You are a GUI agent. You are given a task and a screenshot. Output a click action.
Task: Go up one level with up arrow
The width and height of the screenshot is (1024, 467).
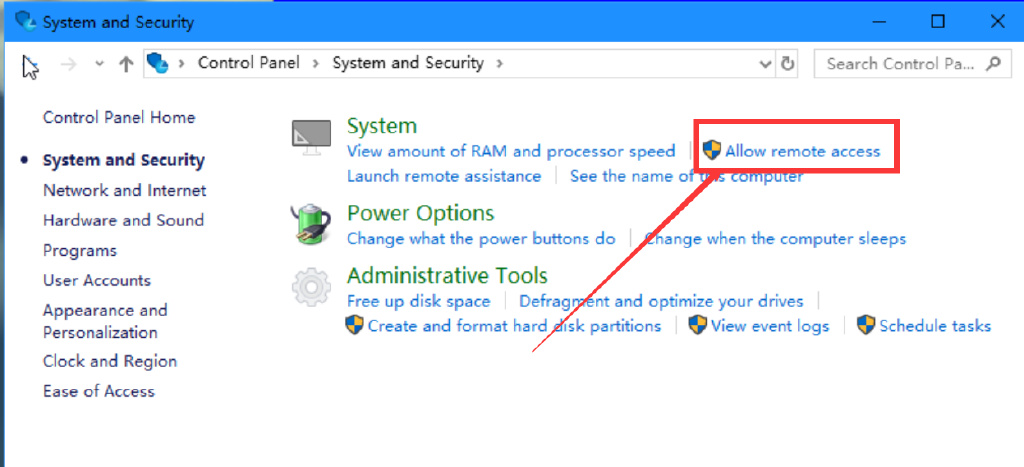coord(126,63)
